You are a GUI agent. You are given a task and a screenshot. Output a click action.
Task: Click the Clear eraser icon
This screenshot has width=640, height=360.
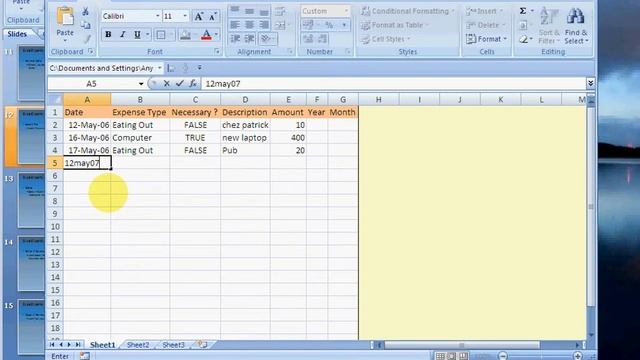pos(523,39)
